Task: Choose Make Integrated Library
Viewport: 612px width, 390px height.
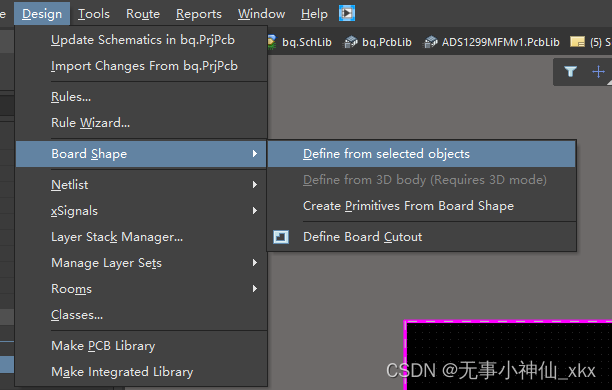Action: pyautogui.click(x=141, y=372)
